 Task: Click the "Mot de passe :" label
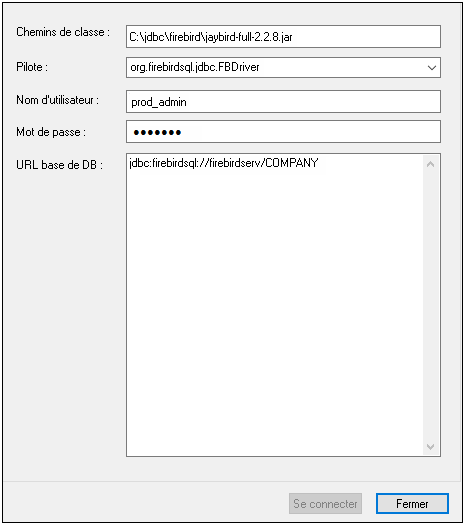click(x=51, y=132)
